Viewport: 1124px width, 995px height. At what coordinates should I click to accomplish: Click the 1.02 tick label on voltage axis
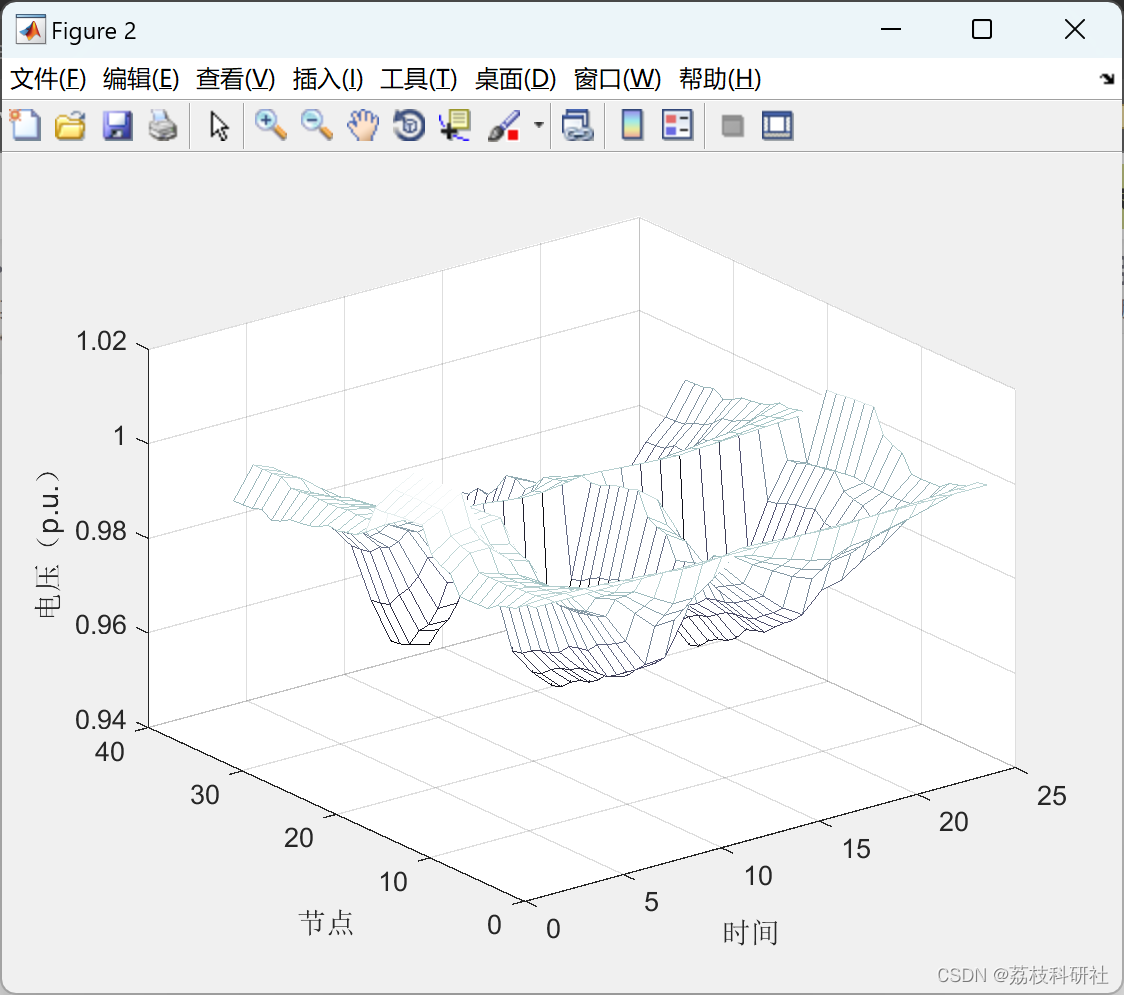[101, 341]
